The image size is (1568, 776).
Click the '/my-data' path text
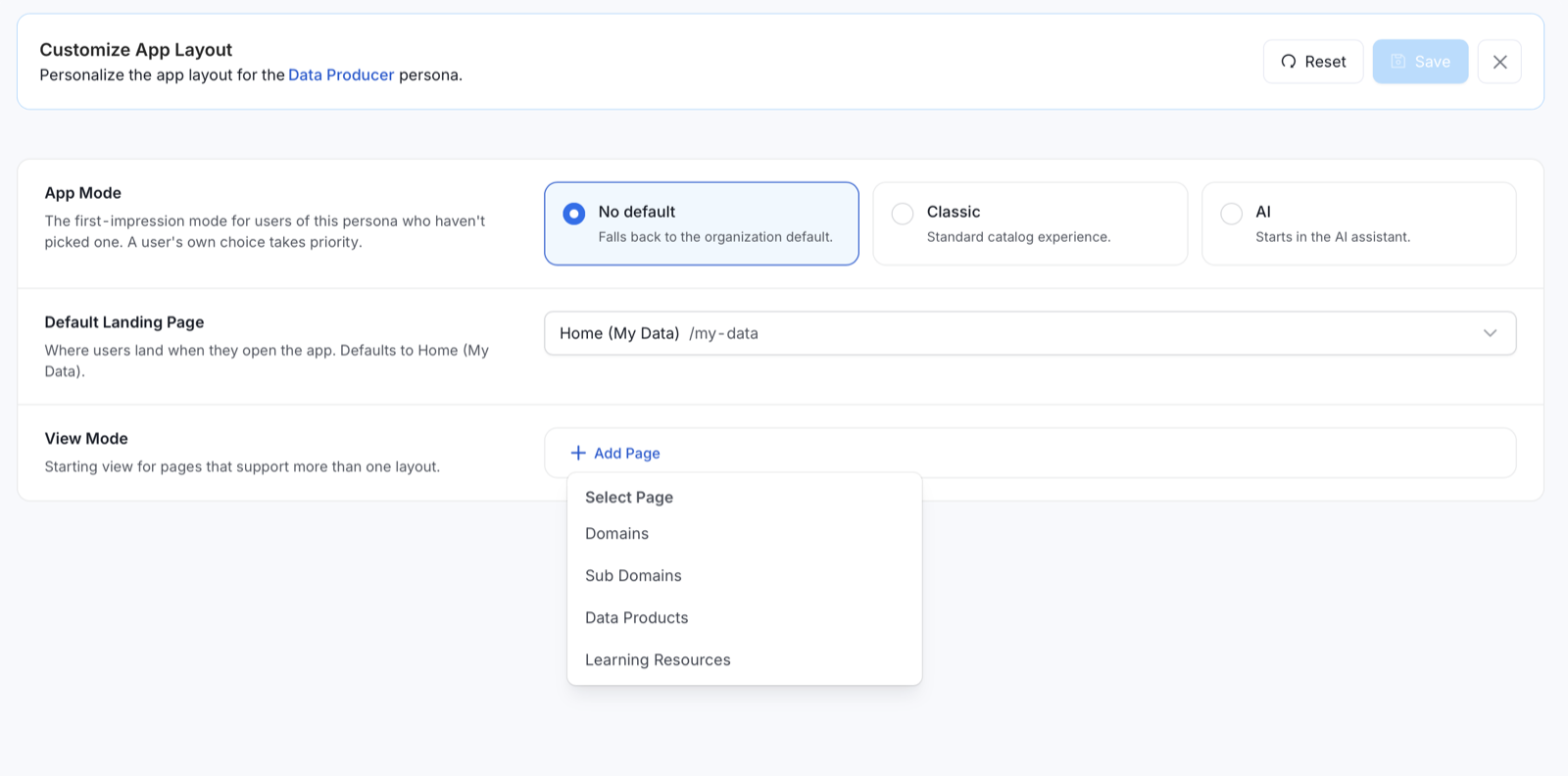point(723,333)
